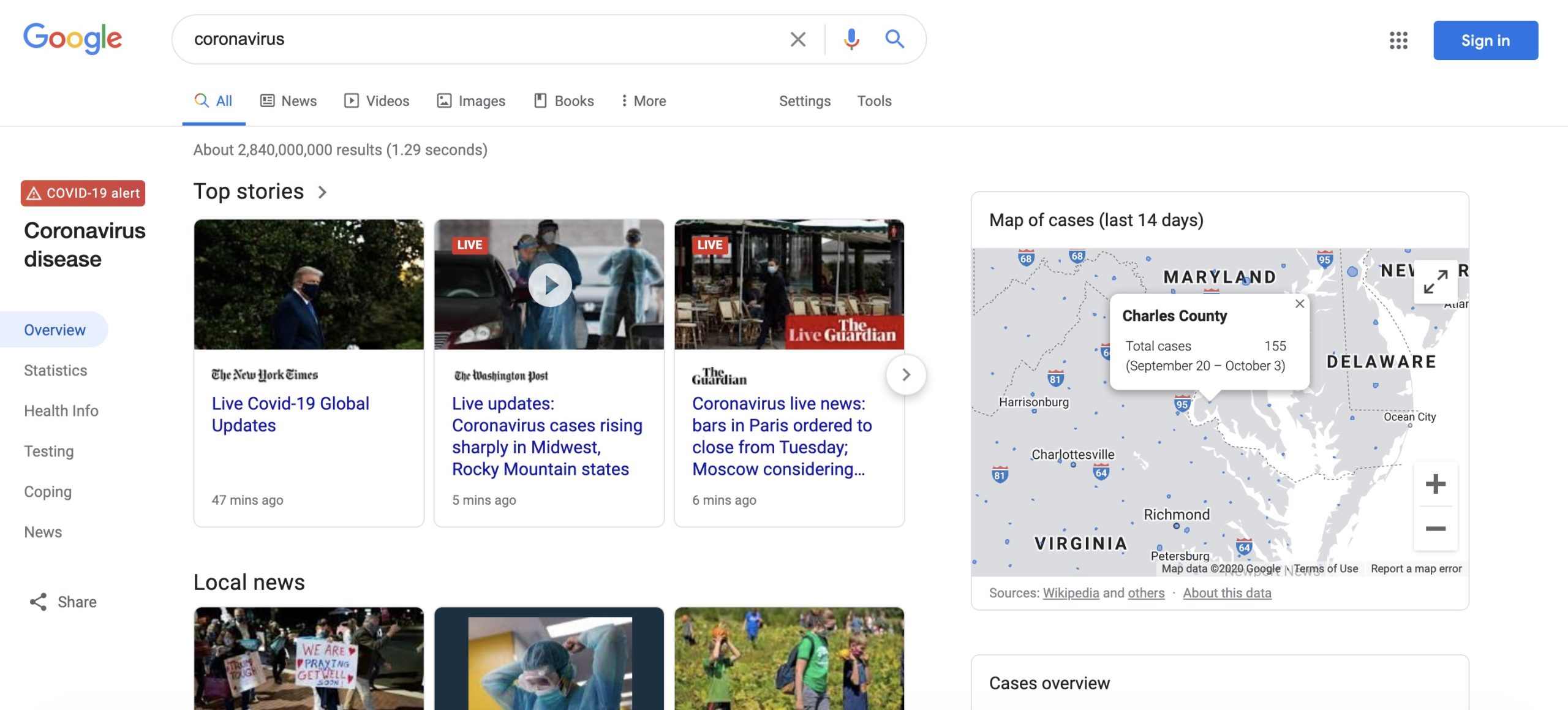
Task: Click Richmond on the cases map
Action: pyautogui.click(x=1177, y=515)
